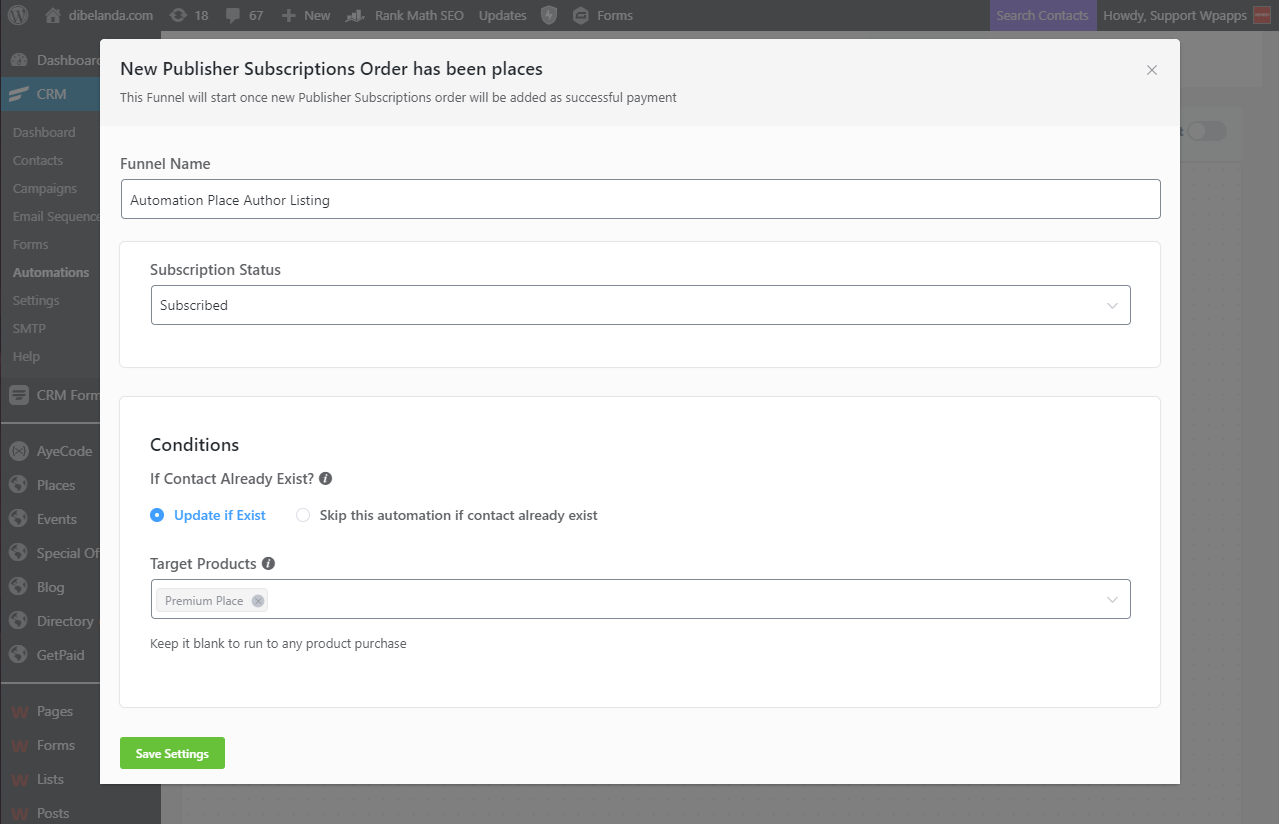Open the 67 comments bubble
1279x824 pixels.
click(x=244, y=15)
